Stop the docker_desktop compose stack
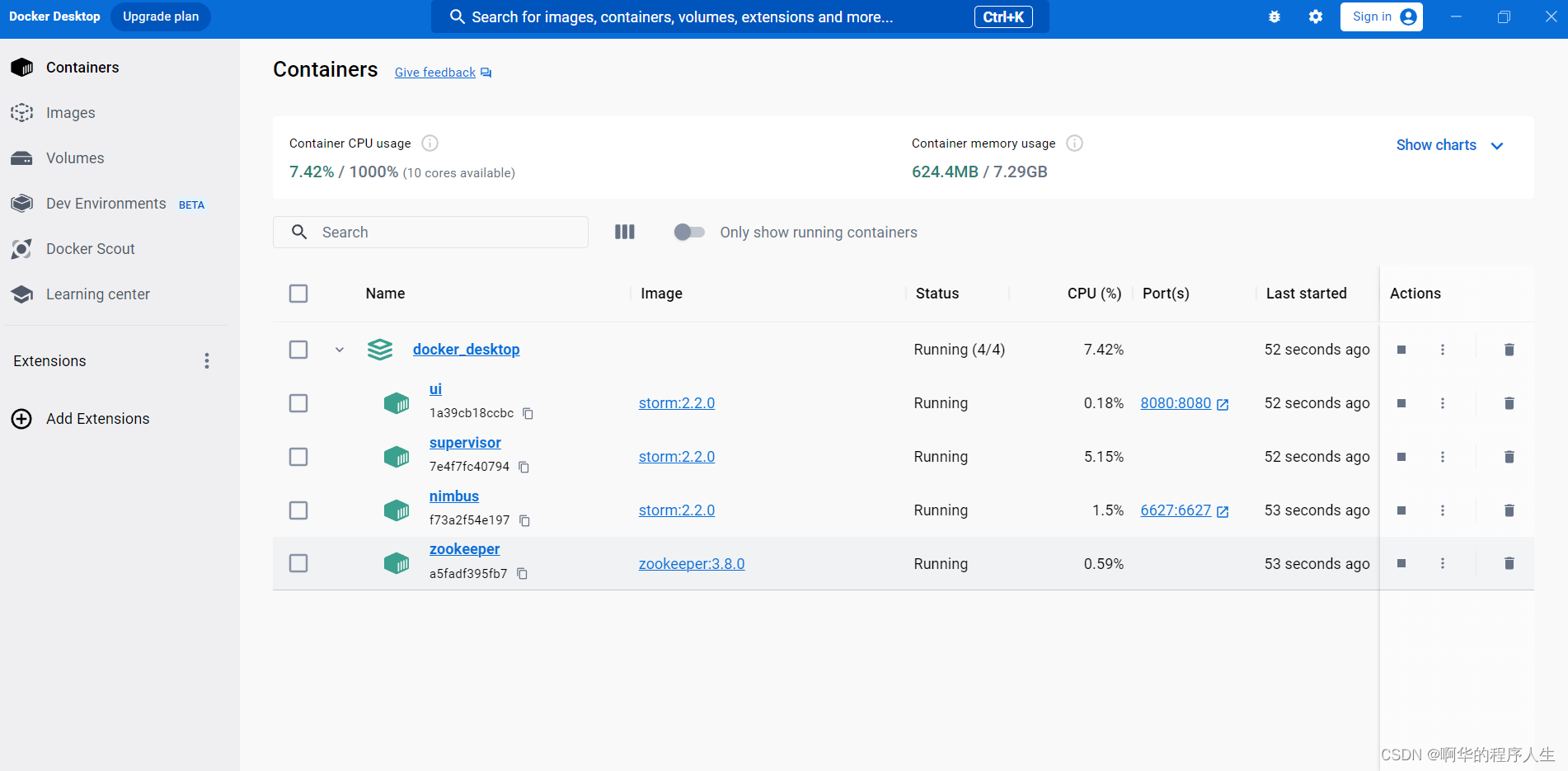The width and height of the screenshot is (1568, 771). pyautogui.click(x=1401, y=350)
